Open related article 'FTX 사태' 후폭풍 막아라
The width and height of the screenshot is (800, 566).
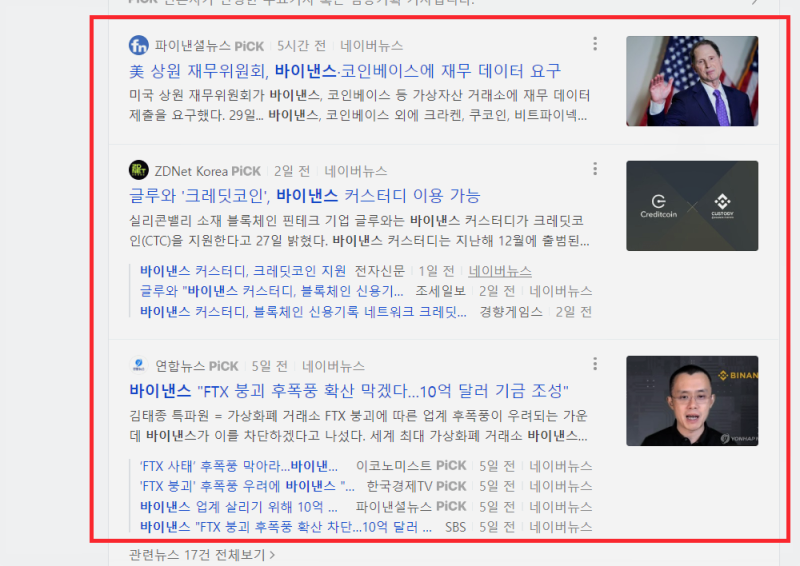click(239, 466)
